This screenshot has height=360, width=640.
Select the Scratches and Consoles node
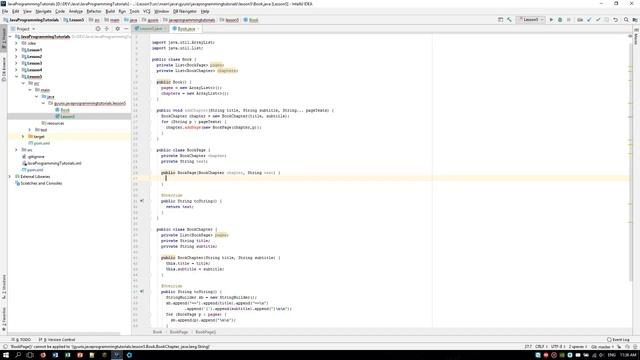38,183
